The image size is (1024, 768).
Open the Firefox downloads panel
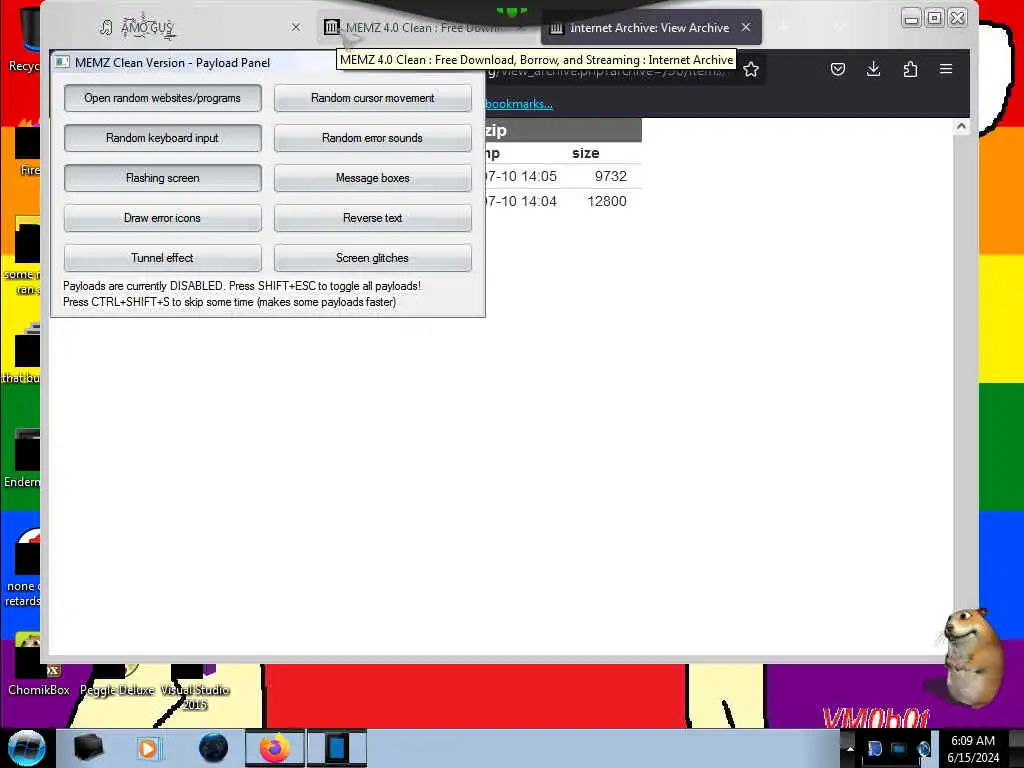873,69
